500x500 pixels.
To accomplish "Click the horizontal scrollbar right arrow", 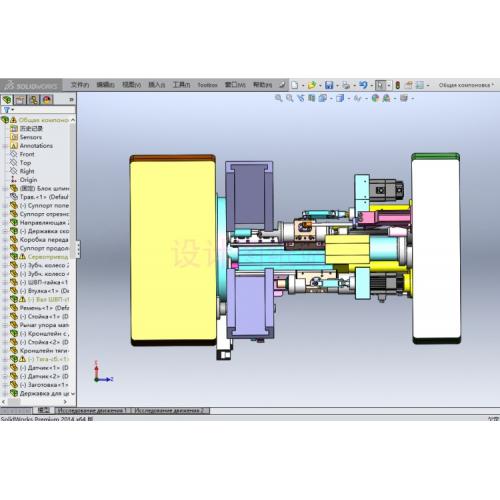I will pyautogui.click(x=65, y=402).
